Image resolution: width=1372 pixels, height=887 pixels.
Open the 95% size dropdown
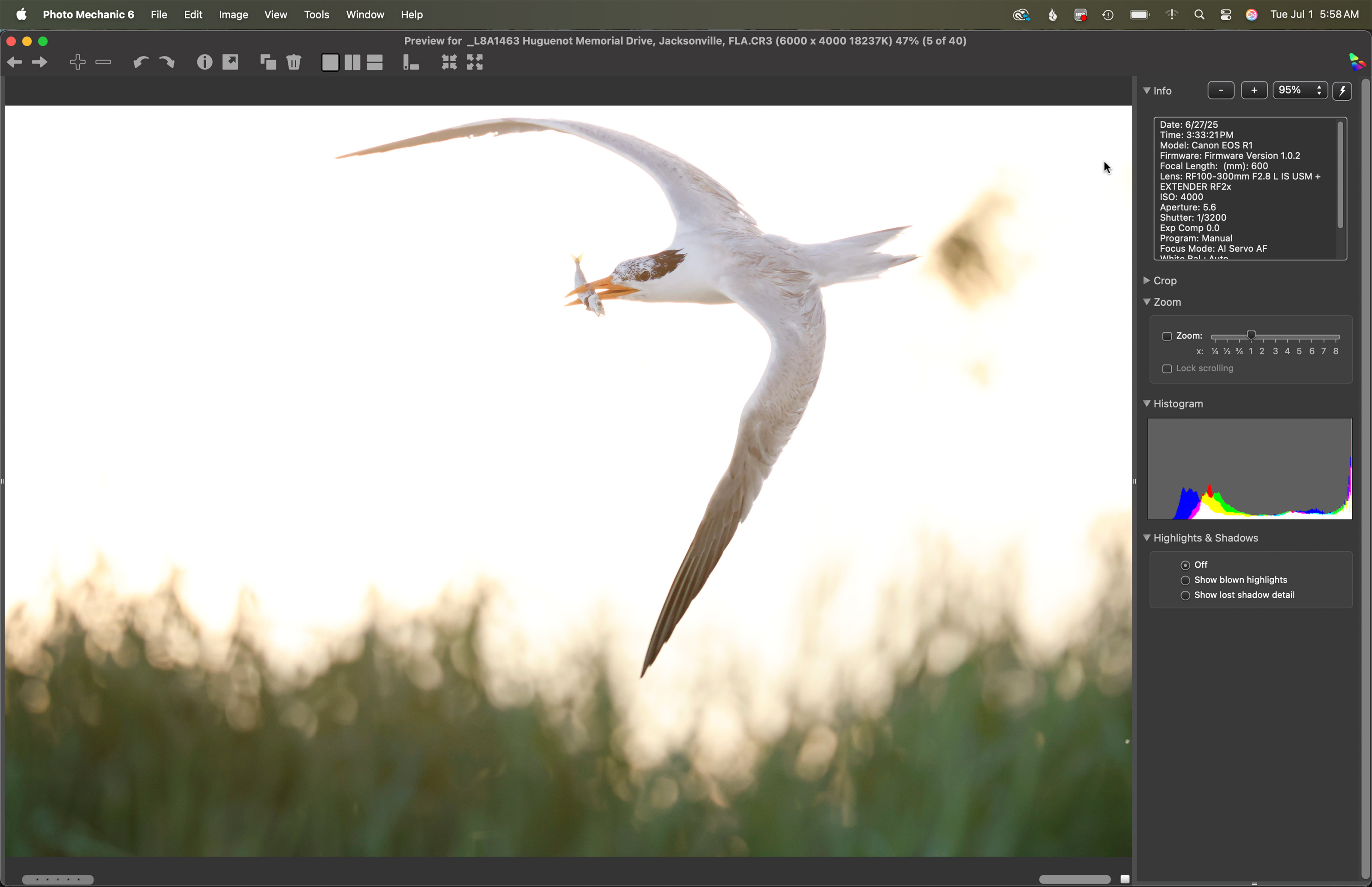pyautogui.click(x=1300, y=90)
